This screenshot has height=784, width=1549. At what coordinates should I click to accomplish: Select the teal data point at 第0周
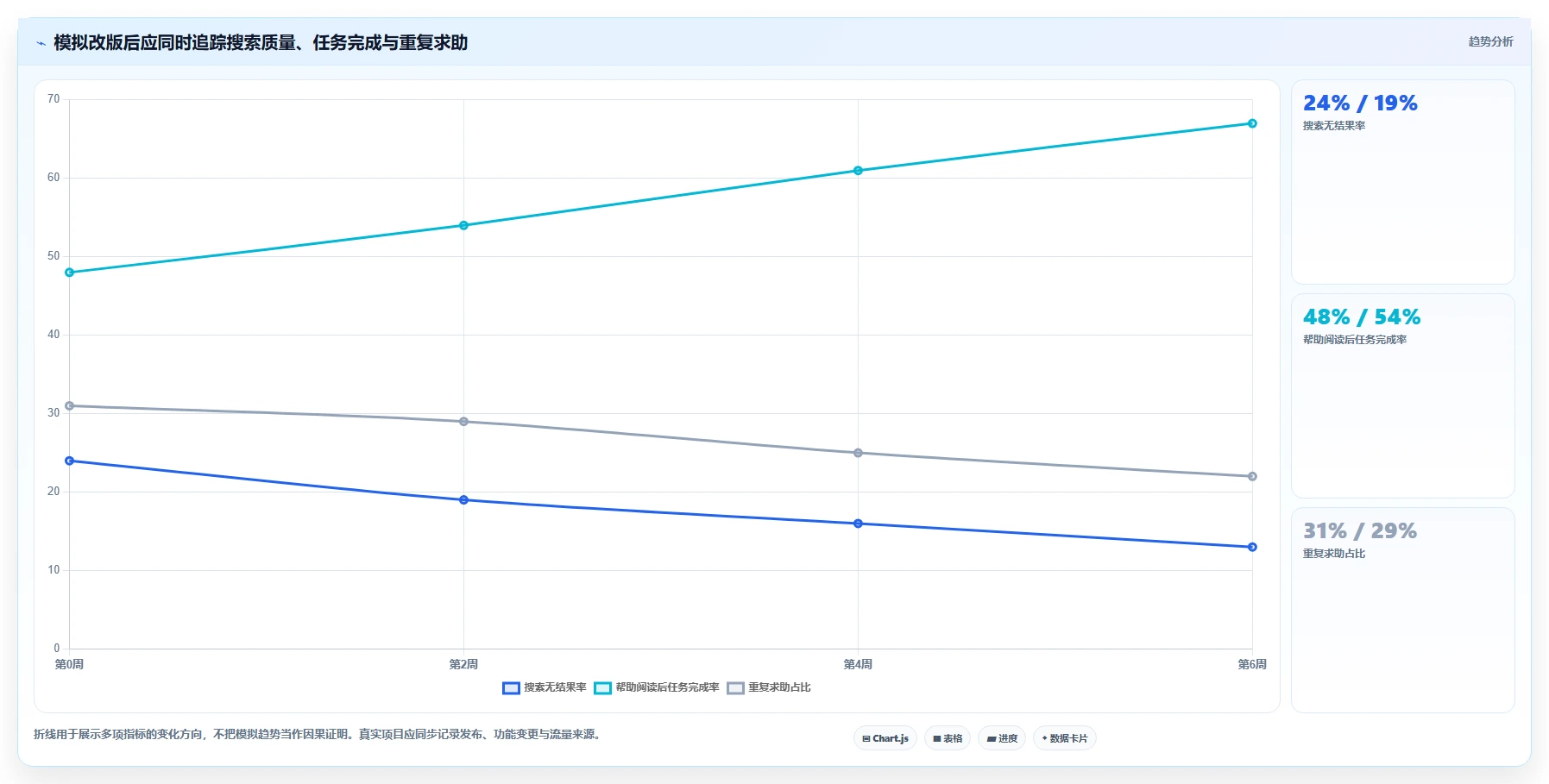[70, 273]
